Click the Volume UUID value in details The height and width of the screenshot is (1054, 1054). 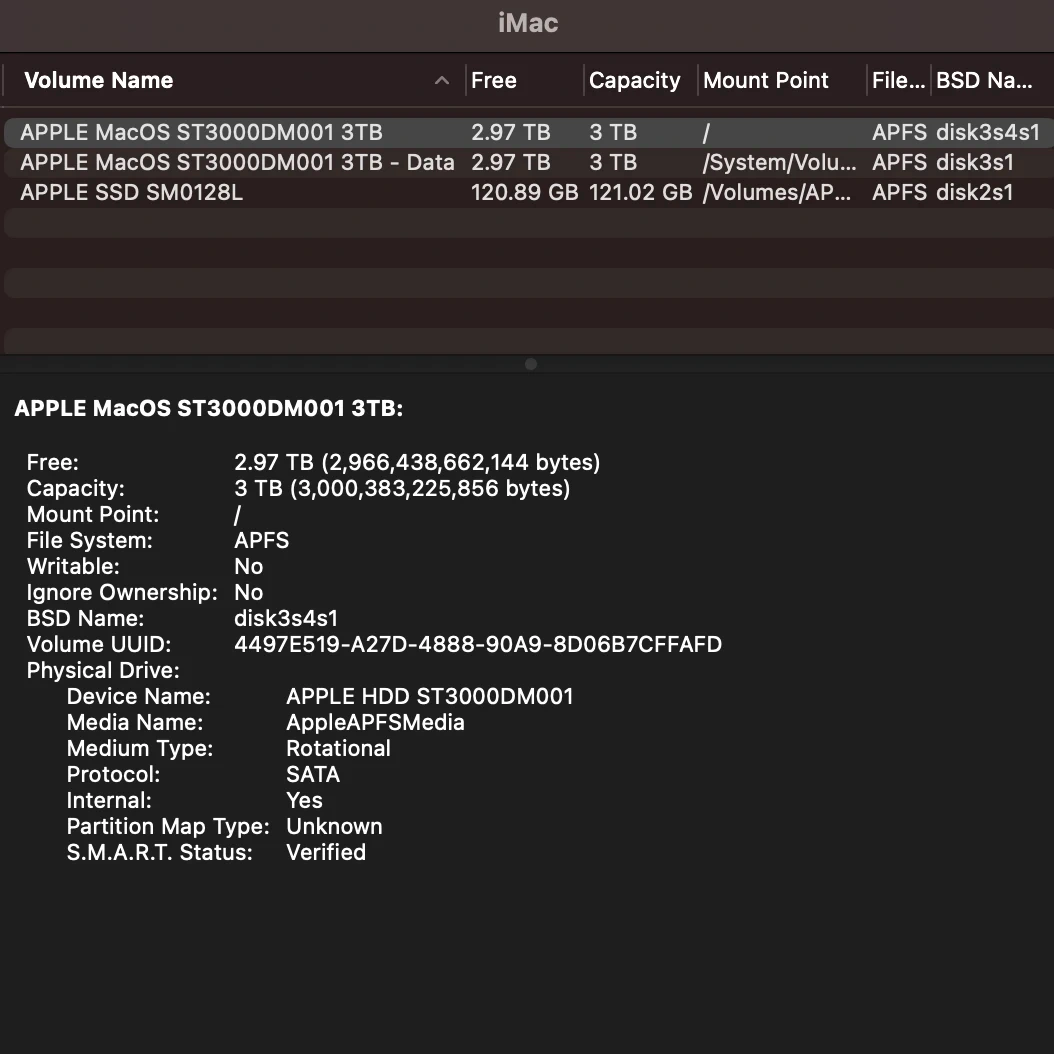(x=477, y=644)
